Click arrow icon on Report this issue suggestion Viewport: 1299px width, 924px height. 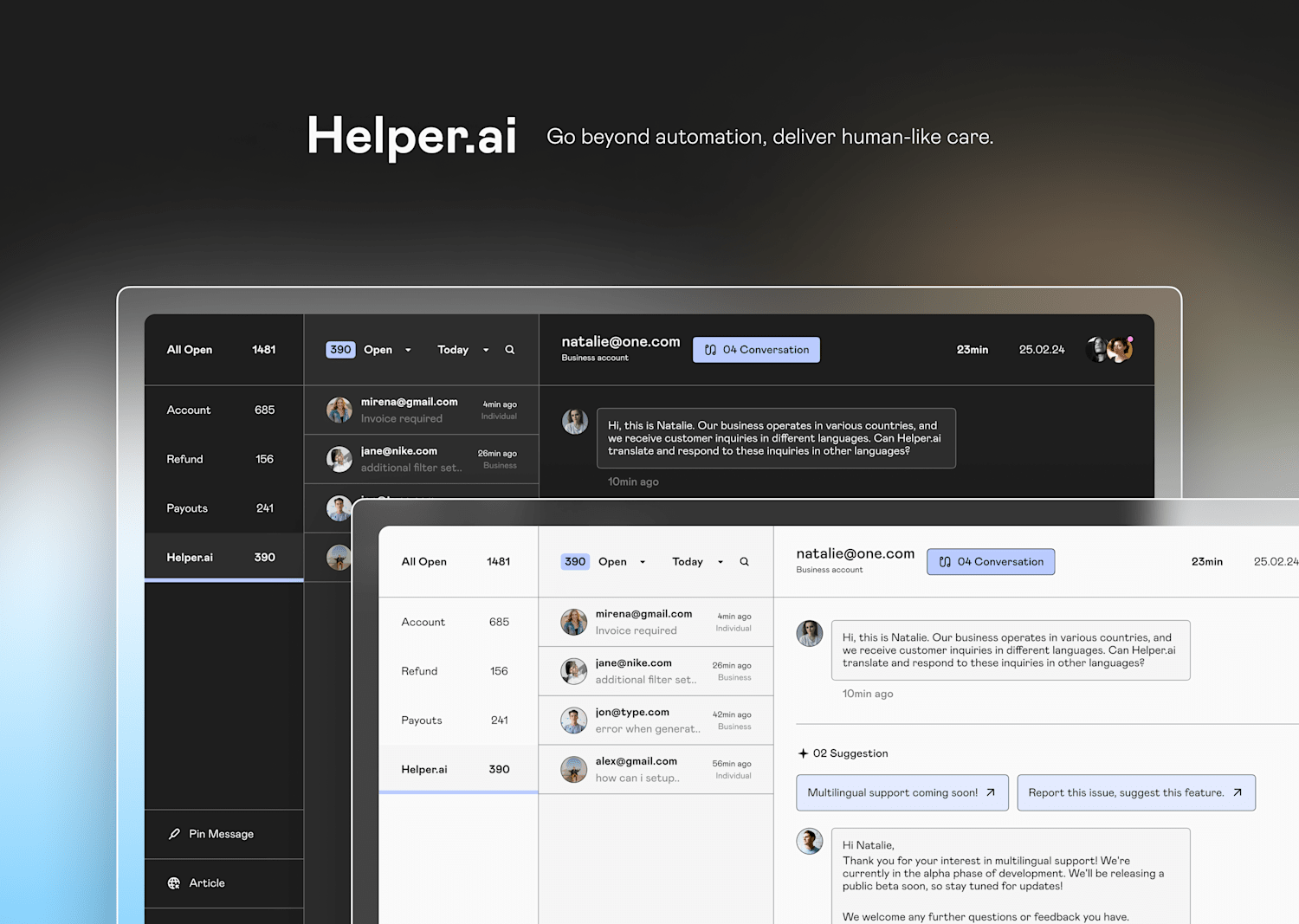[x=1238, y=792]
